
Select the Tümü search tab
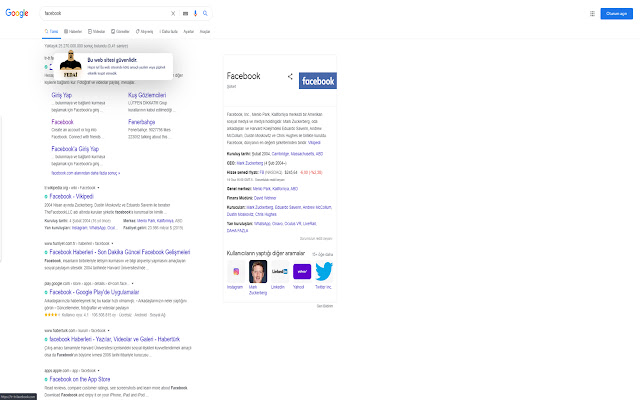pyautogui.click(x=51, y=31)
